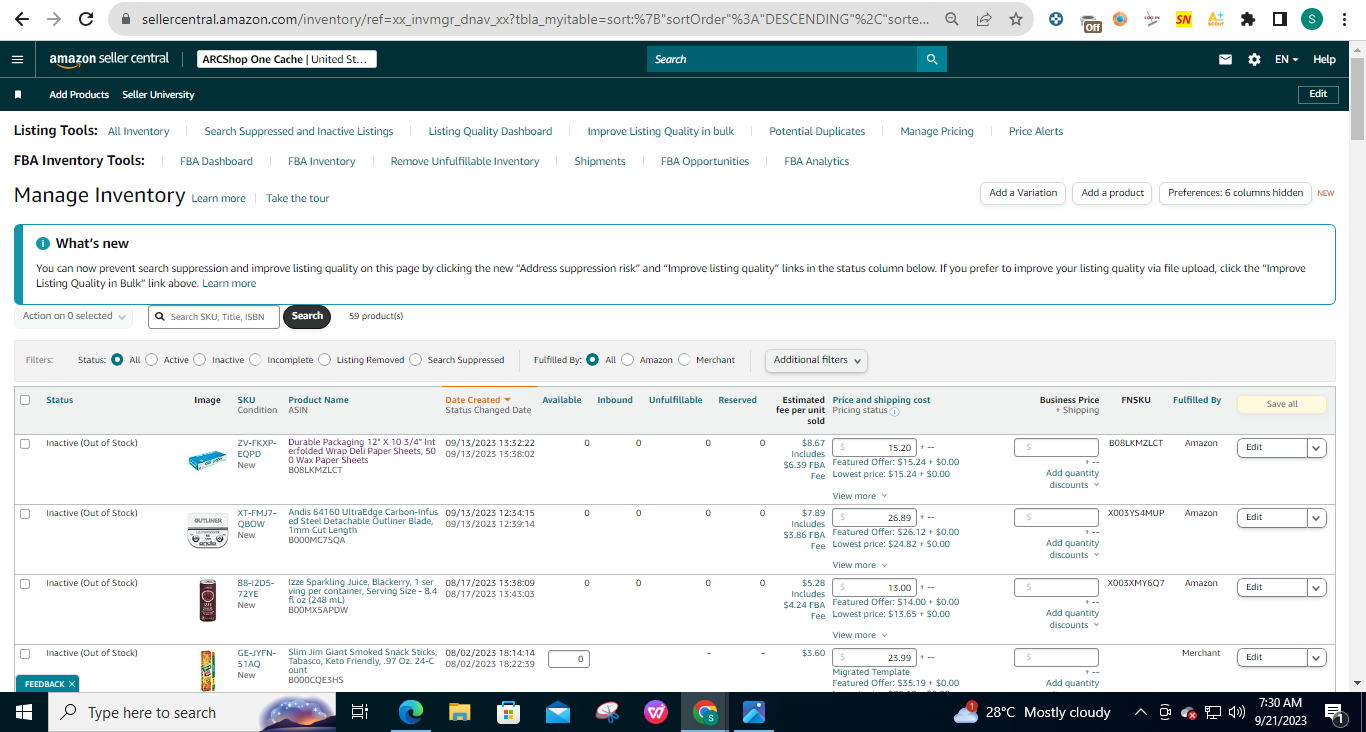Screen dimensions: 1366x732
Task: Open Microsoft Edge from taskbar
Action: [x=411, y=712]
